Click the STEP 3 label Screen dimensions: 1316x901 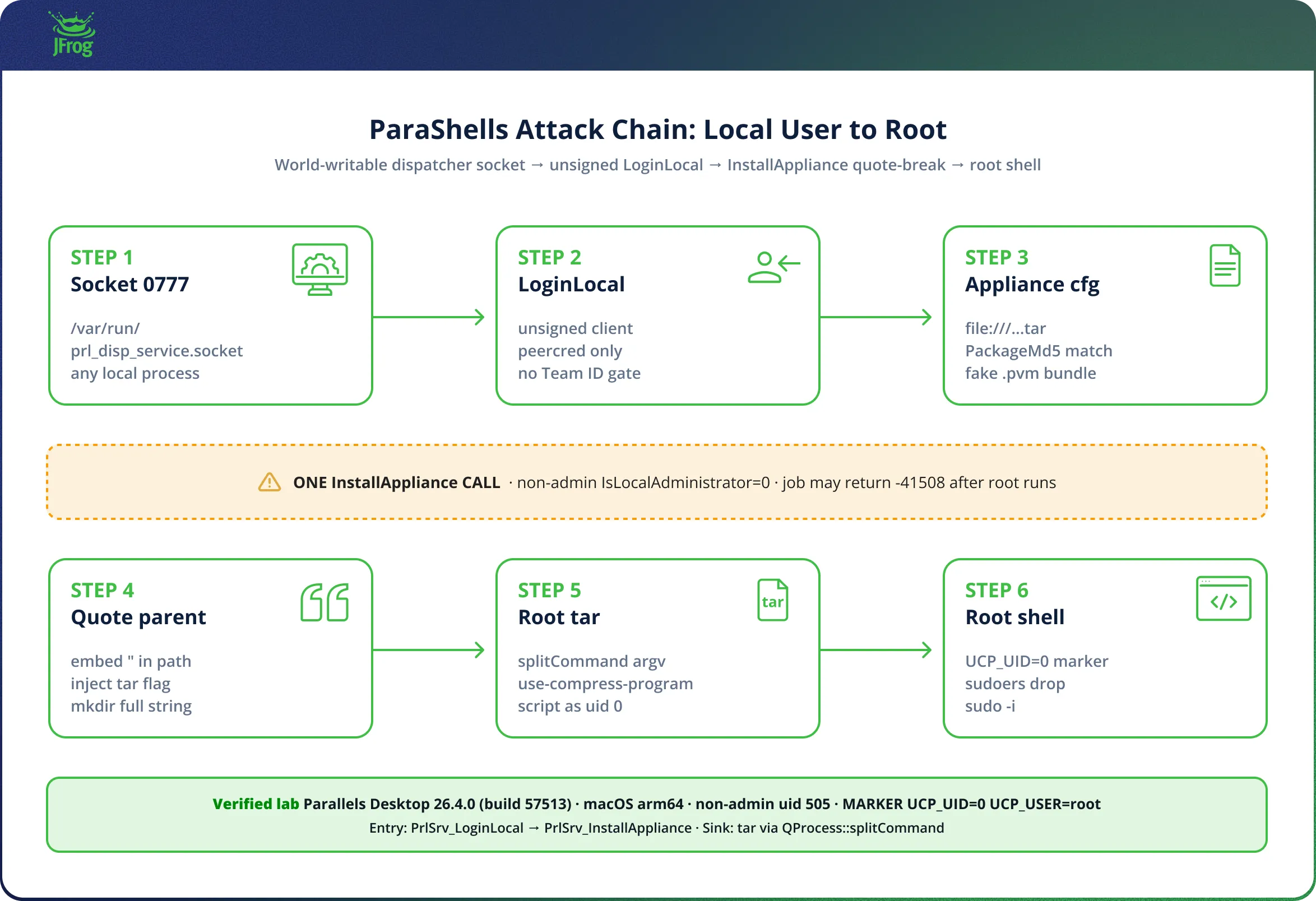point(997,258)
